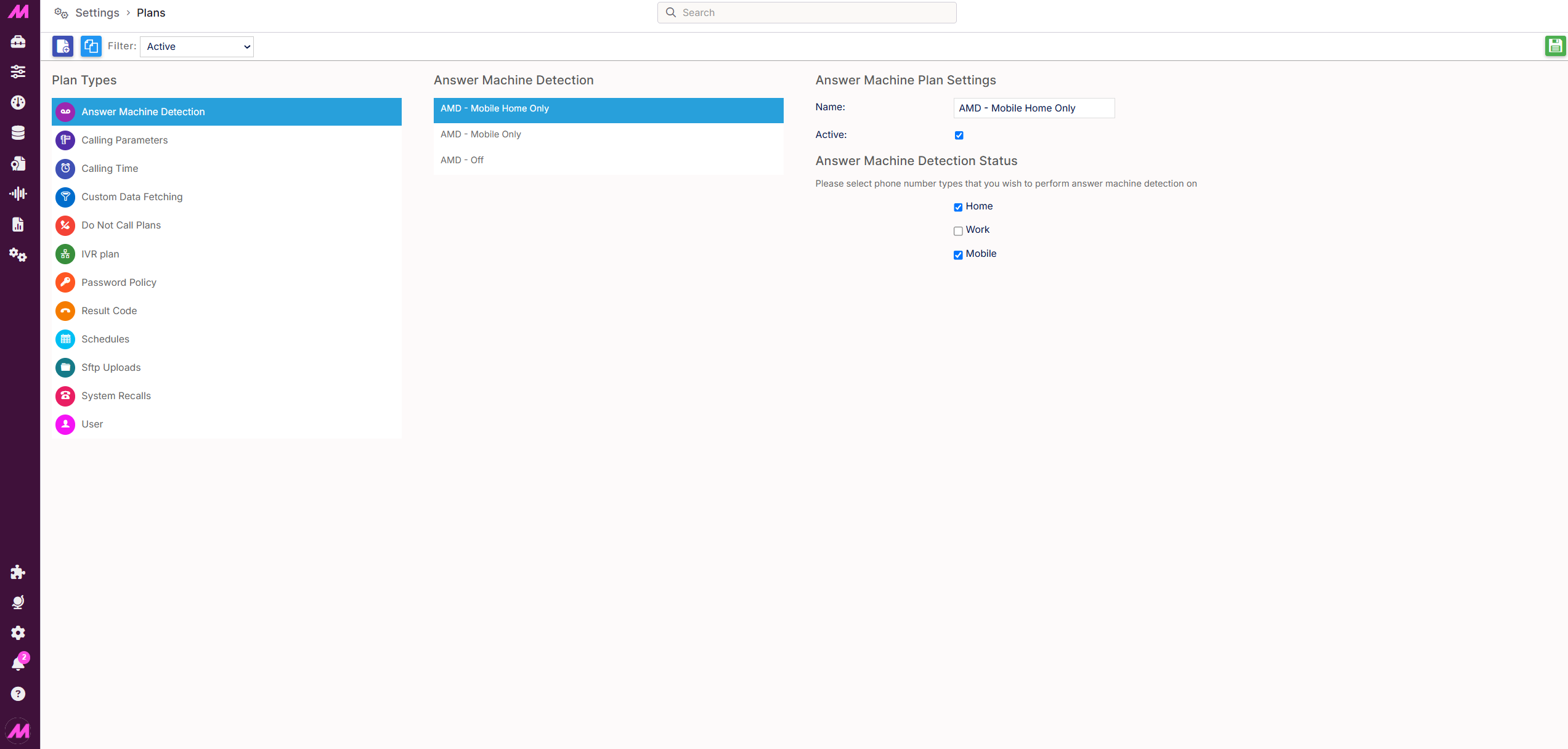Open the gauge dashboard sidebar icon
1568x749 pixels.
(18, 102)
